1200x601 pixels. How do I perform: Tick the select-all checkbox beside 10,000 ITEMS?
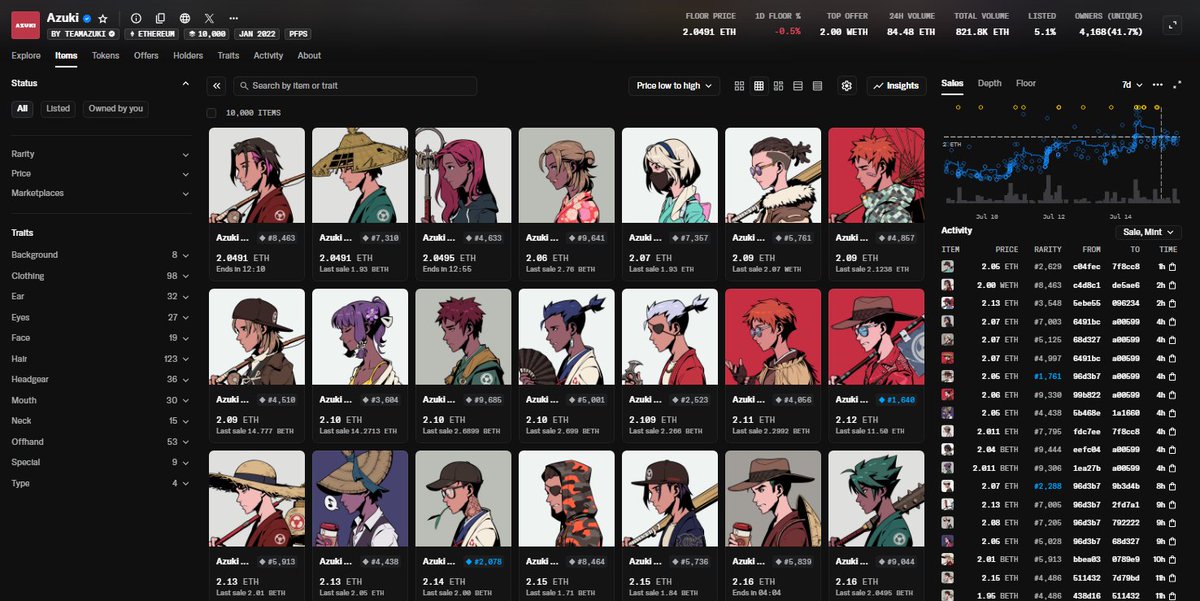pyautogui.click(x=212, y=113)
